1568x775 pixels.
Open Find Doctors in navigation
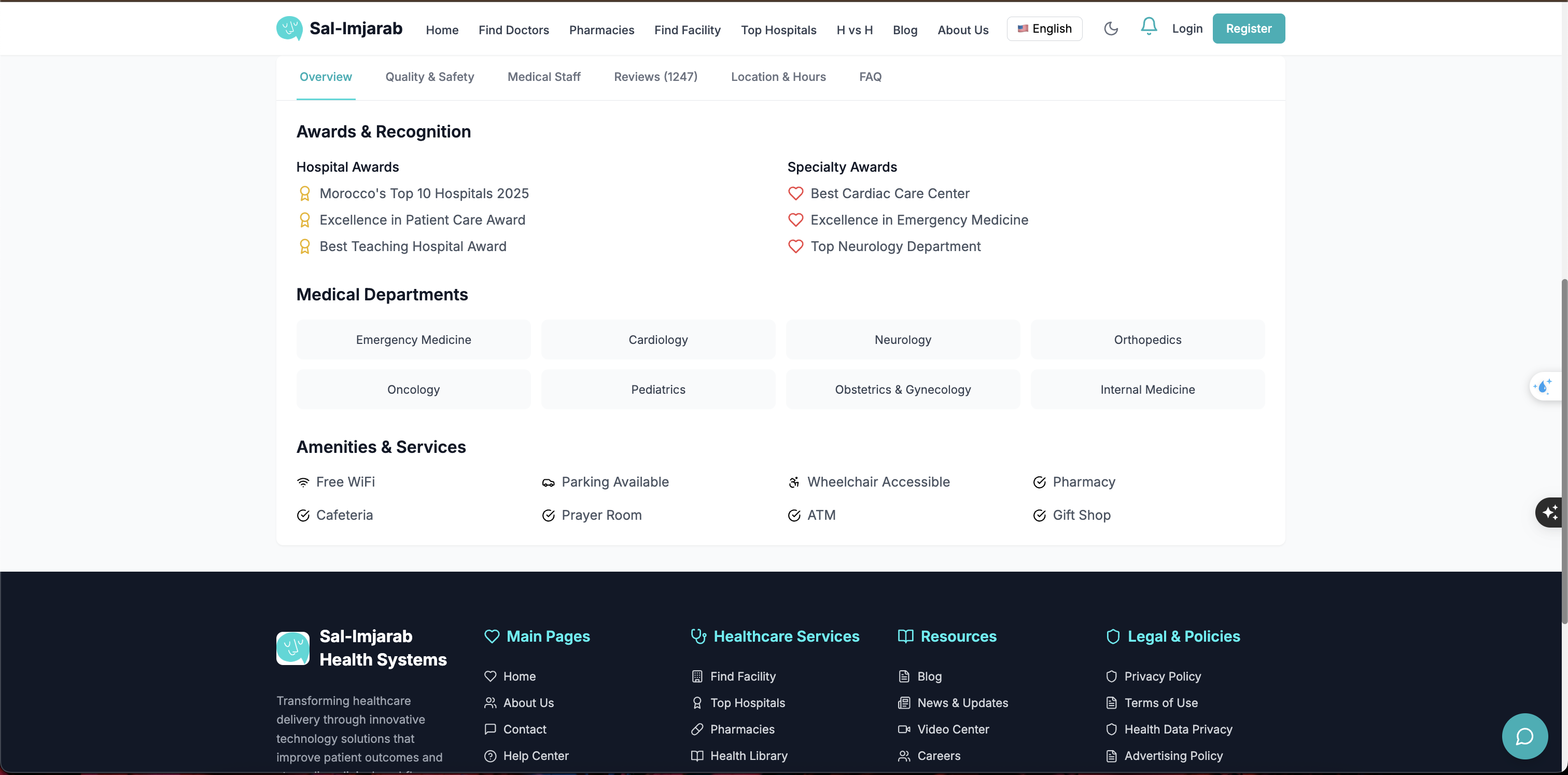513,30
